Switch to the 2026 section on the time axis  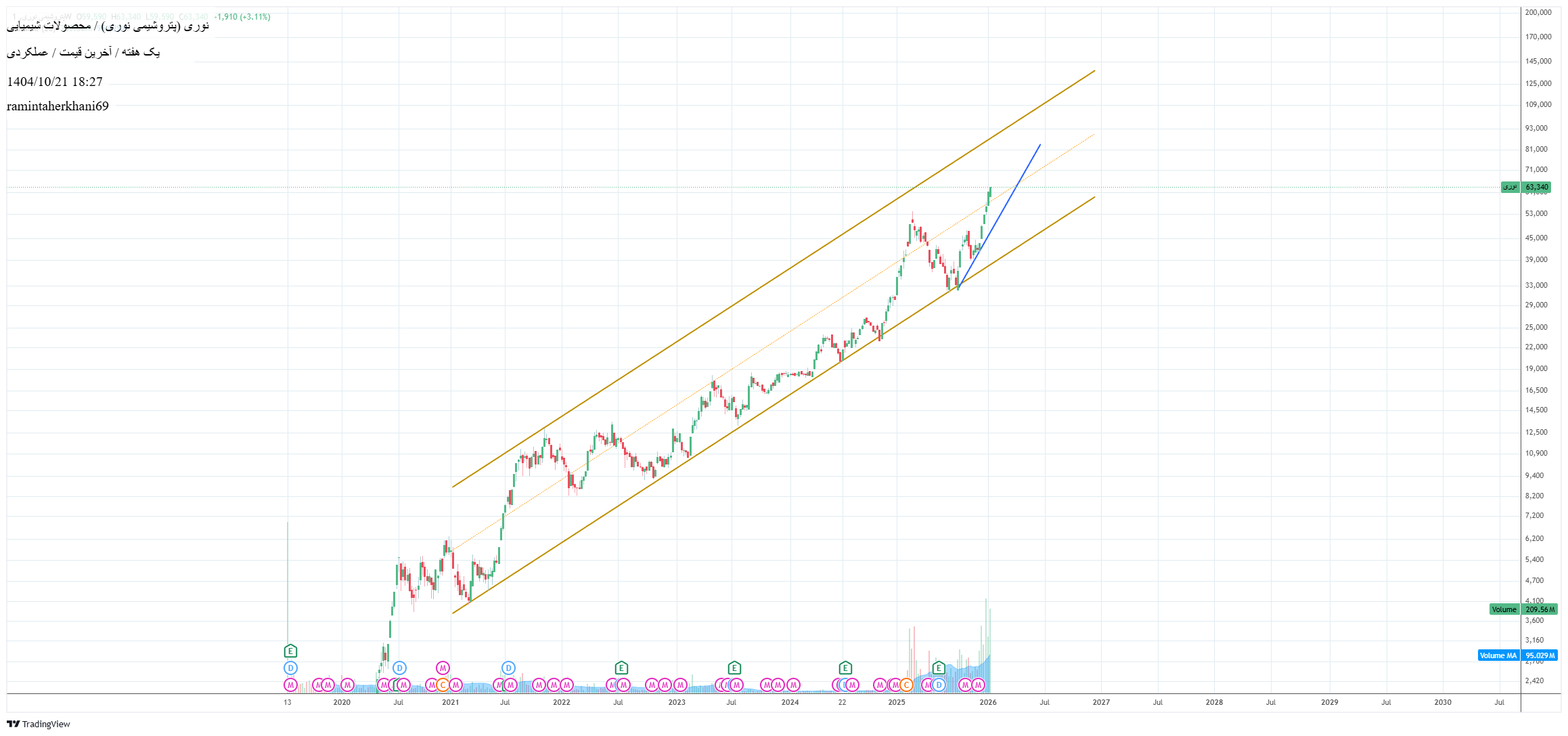[987, 703]
